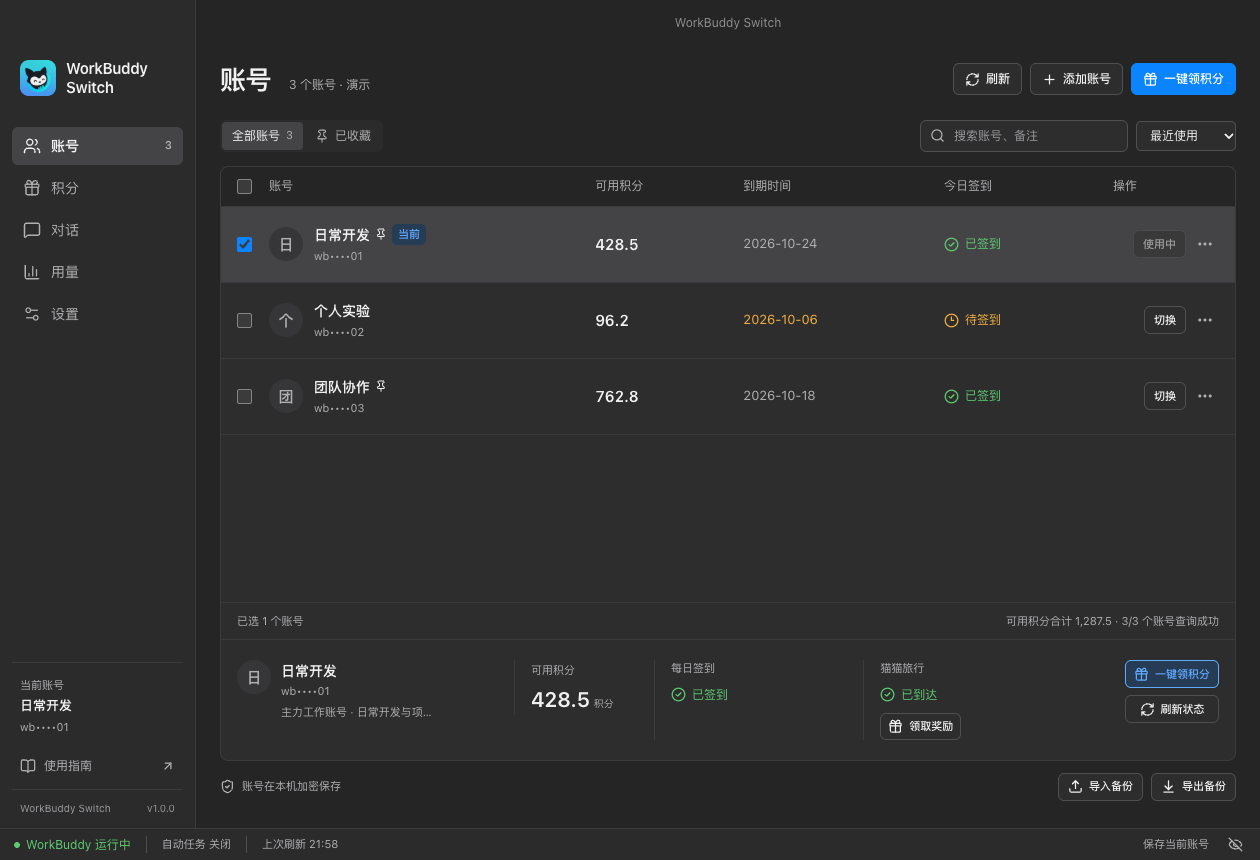
Task: Click the 428.5 points value in table row
Action: 617,244
